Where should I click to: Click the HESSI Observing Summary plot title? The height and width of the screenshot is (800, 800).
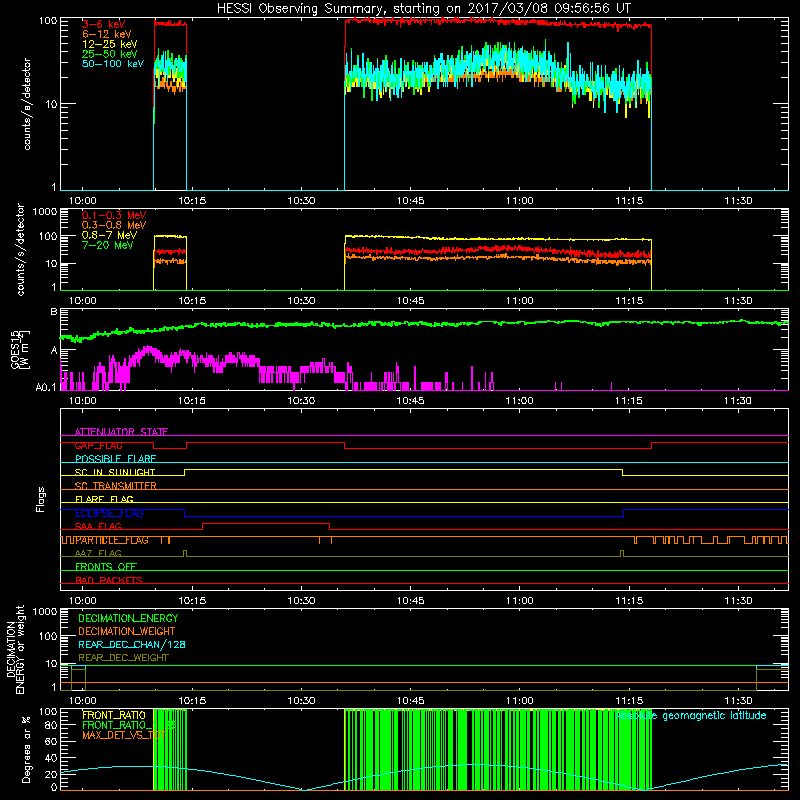pyautogui.click(x=423, y=9)
